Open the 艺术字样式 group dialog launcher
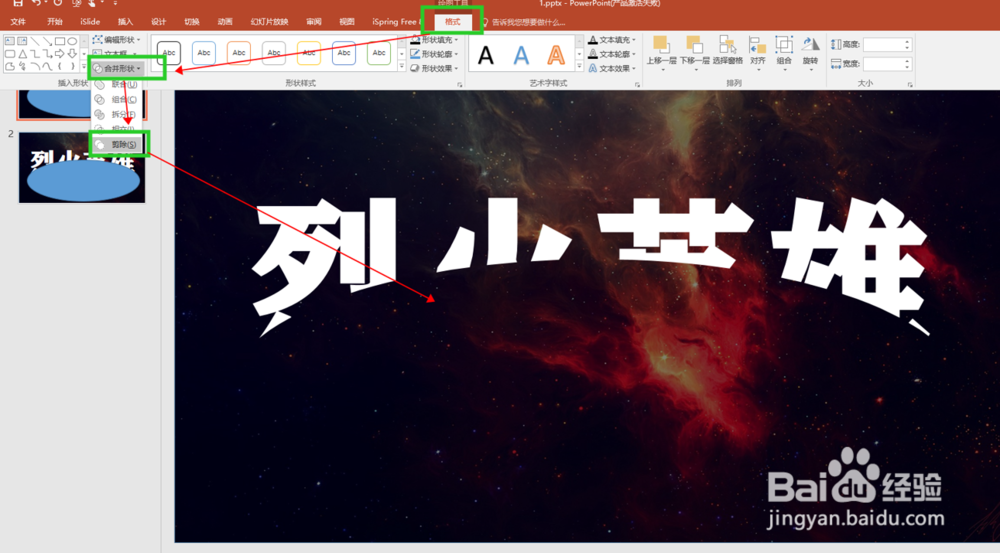 tap(637, 84)
